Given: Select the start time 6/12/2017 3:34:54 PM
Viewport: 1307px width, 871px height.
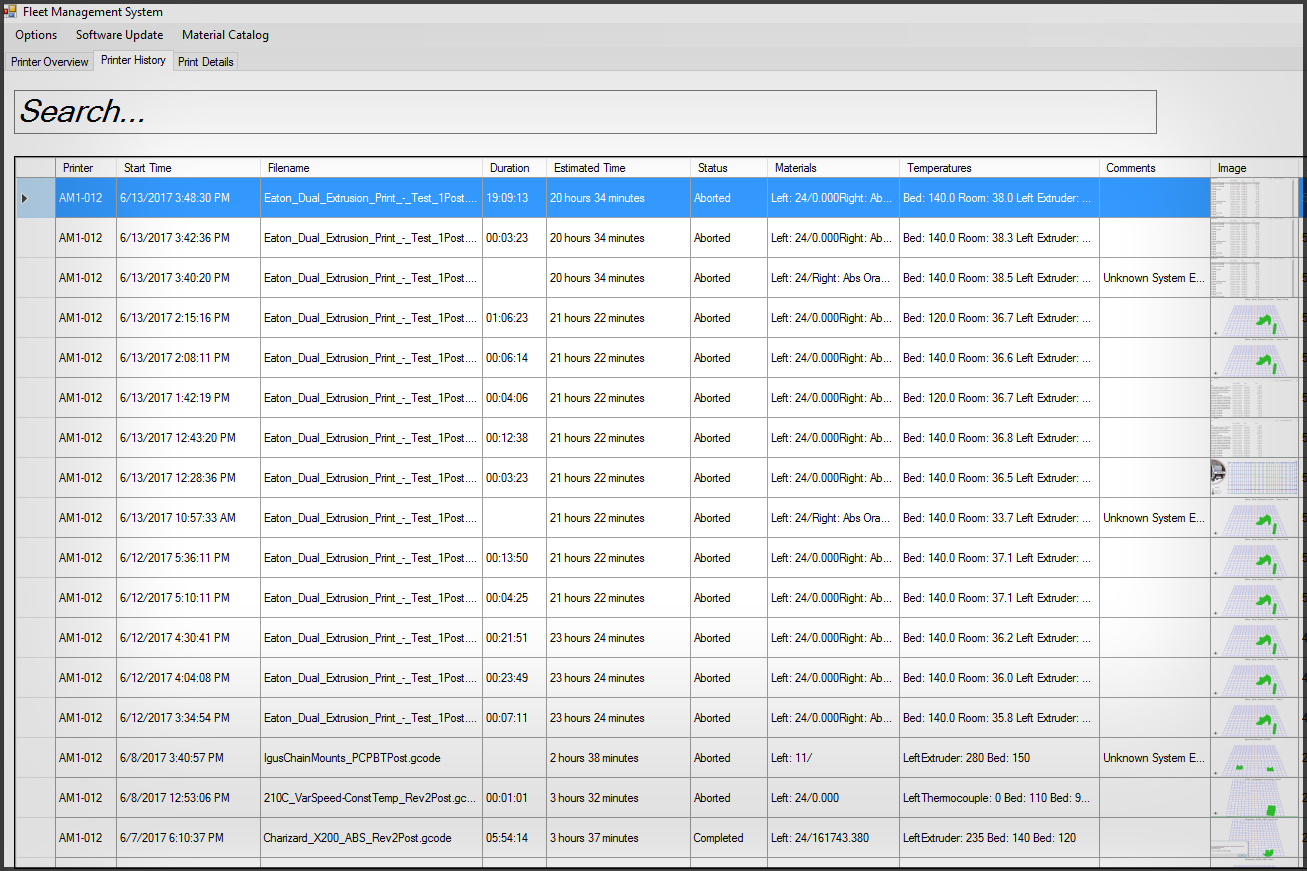Looking at the screenshot, I should coord(188,718).
